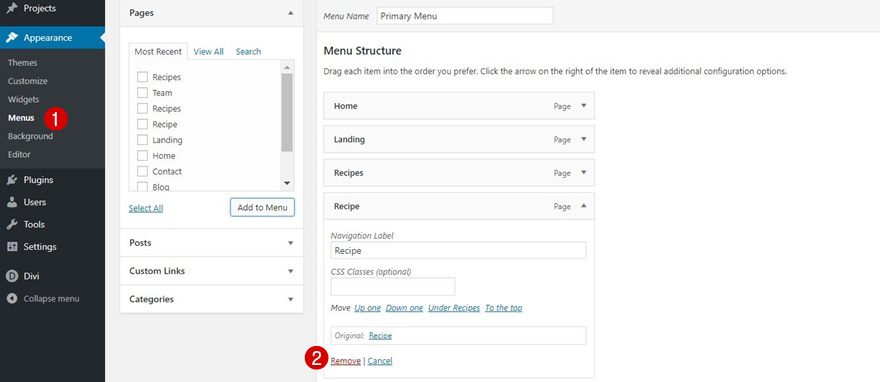Switch to the View All tab
The height and width of the screenshot is (382, 880).
point(208,52)
